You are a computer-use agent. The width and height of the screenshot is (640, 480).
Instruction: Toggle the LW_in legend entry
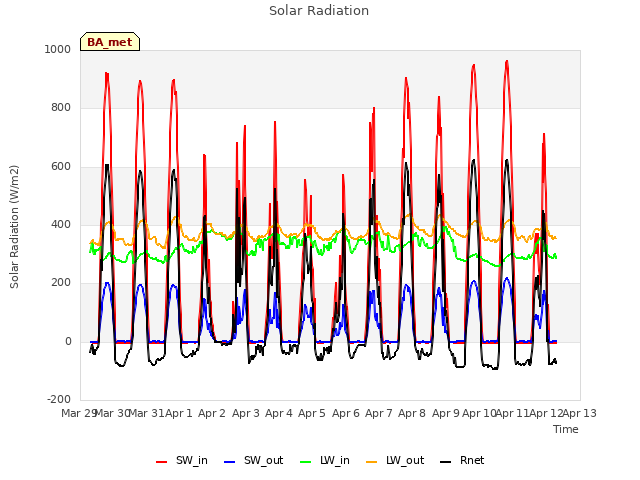coord(325,460)
